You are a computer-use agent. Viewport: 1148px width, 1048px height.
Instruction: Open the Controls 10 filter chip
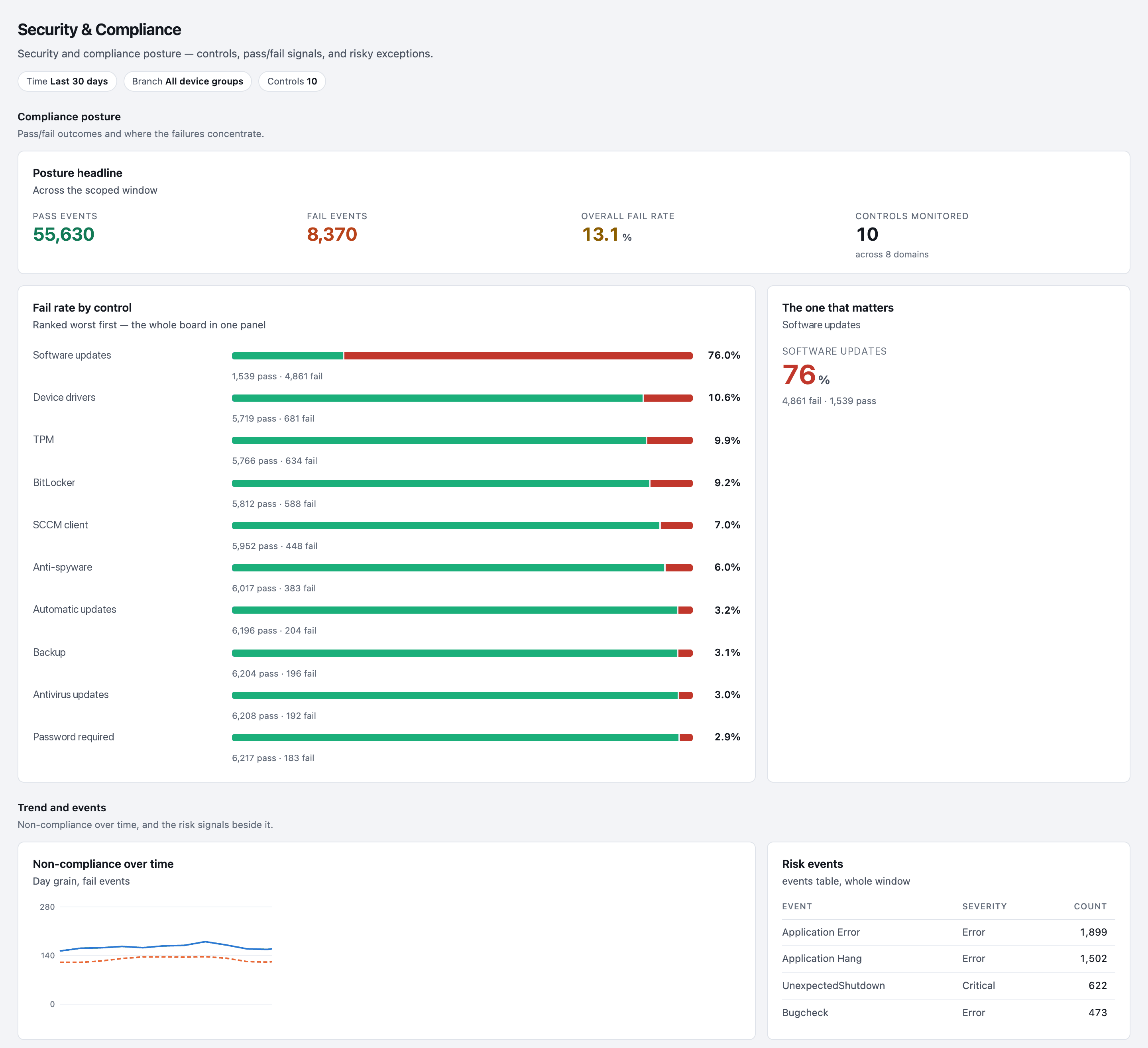292,81
